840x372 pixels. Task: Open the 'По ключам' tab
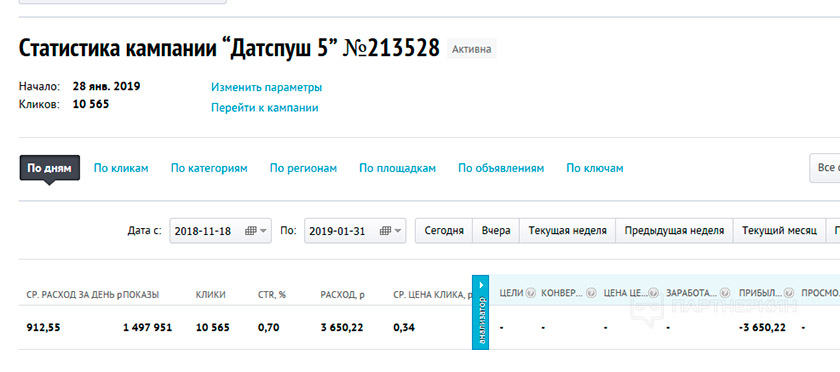pos(595,168)
